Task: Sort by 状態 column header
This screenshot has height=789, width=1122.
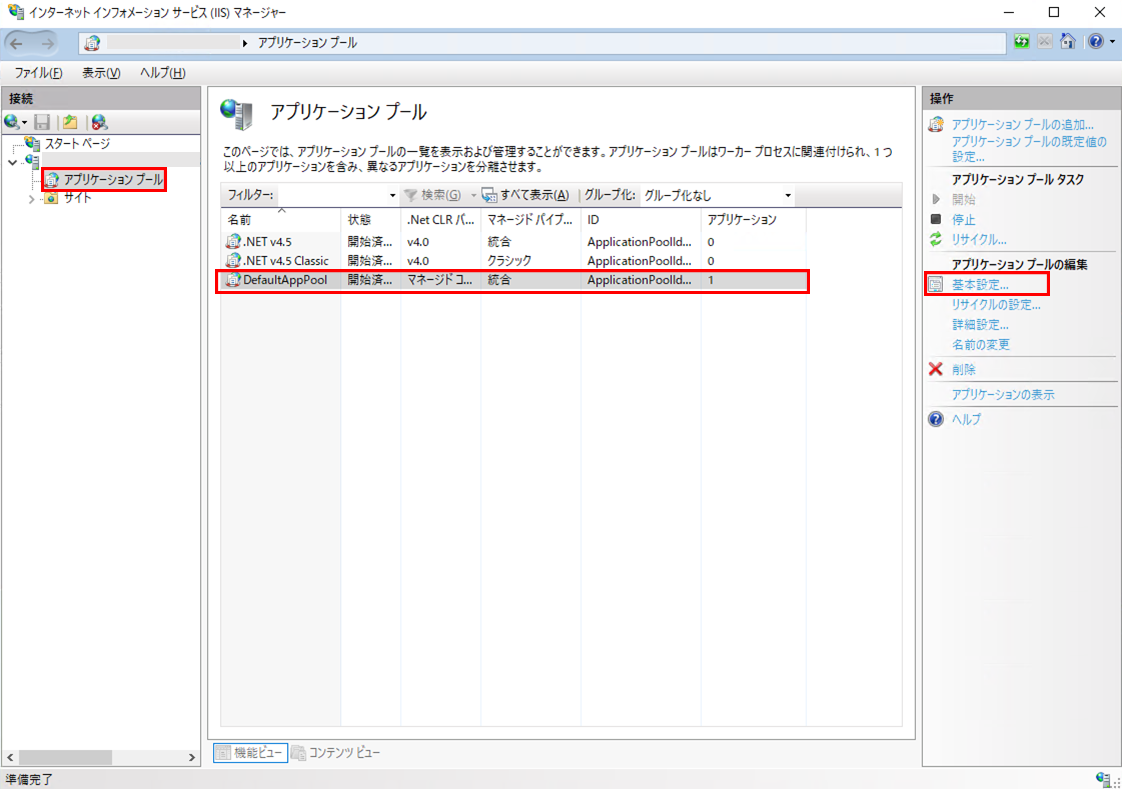Action: click(371, 220)
